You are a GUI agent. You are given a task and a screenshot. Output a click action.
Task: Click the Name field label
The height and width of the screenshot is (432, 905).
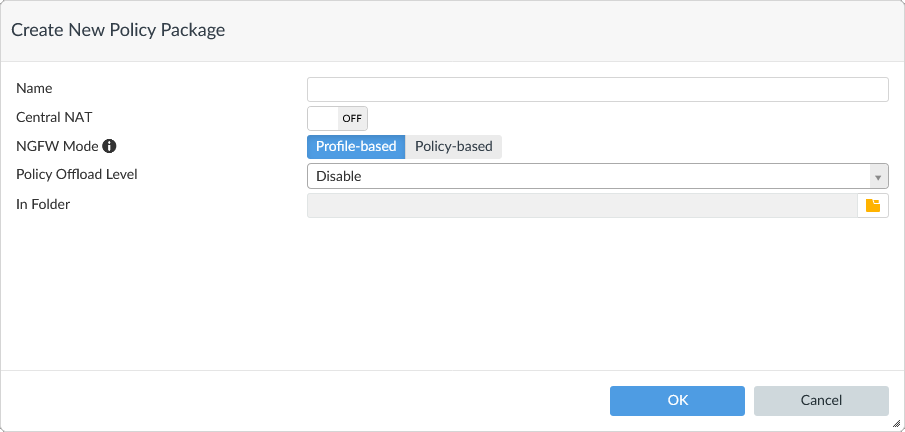[34, 88]
